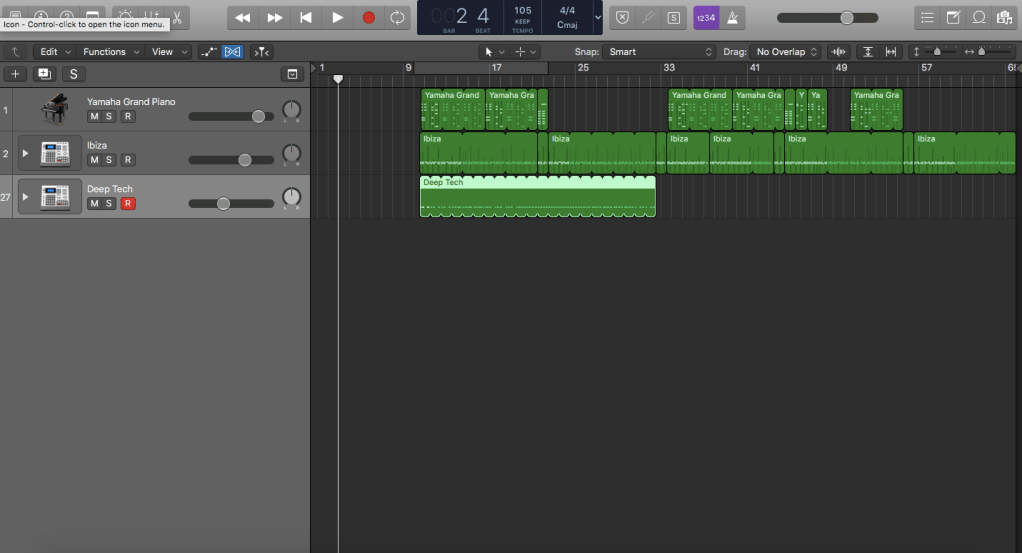The width and height of the screenshot is (1022, 553).
Task: Expand the Ibiza track stack
Action: [x=26, y=153]
